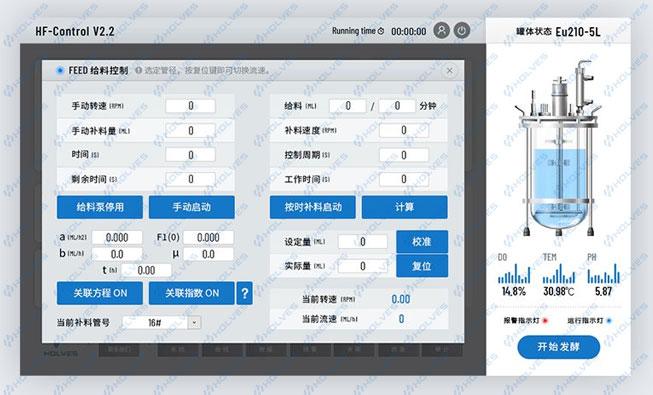This screenshot has width=653, height=395.
Task: Click the 手动启动 button
Action: tap(192, 207)
